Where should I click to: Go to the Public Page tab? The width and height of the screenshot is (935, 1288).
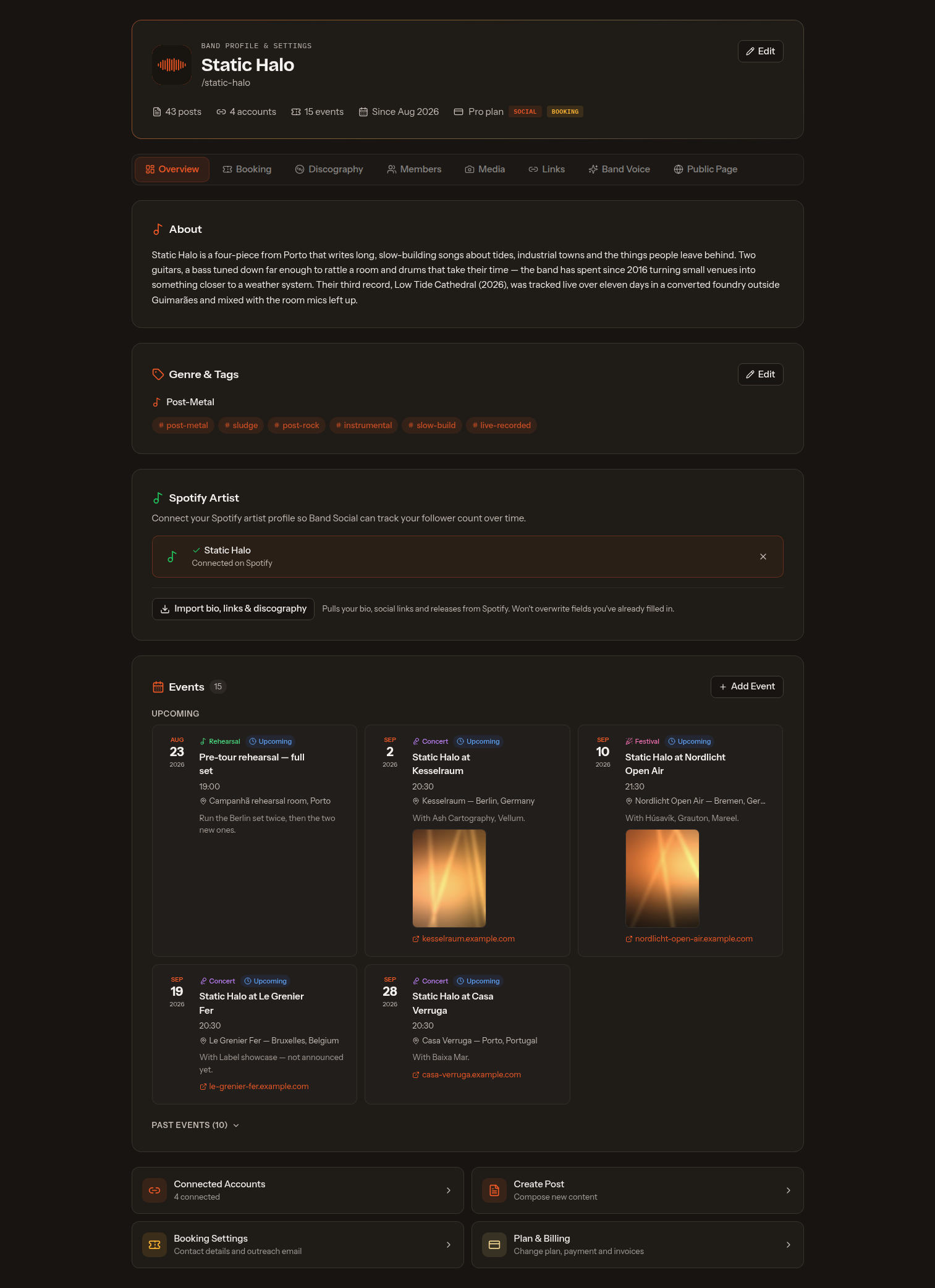(x=706, y=169)
